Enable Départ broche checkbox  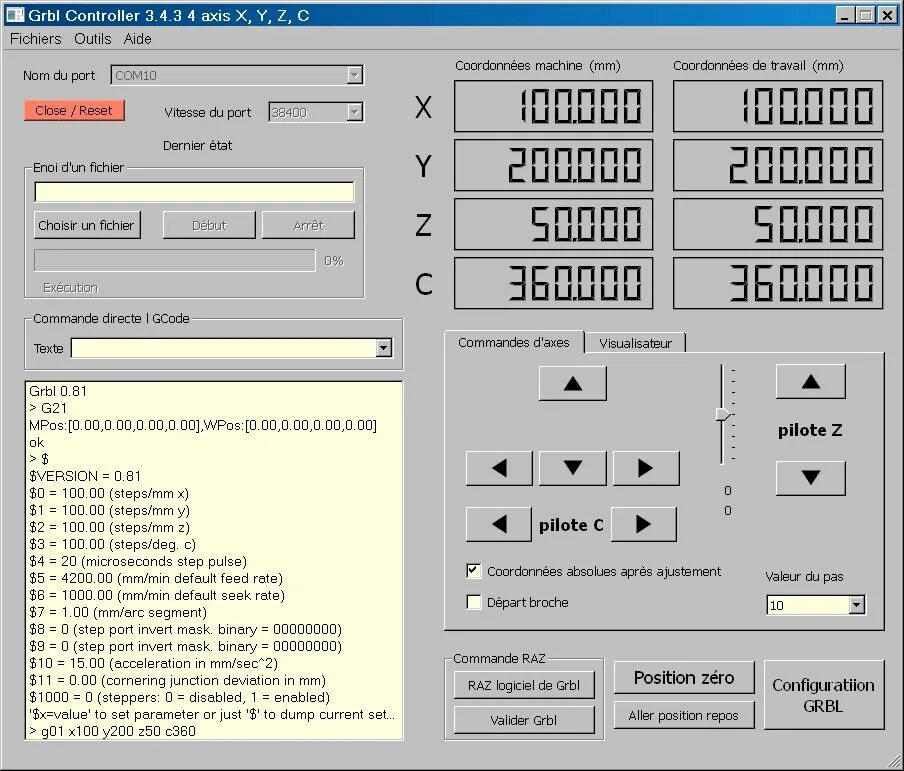click(x=473, y=602)
